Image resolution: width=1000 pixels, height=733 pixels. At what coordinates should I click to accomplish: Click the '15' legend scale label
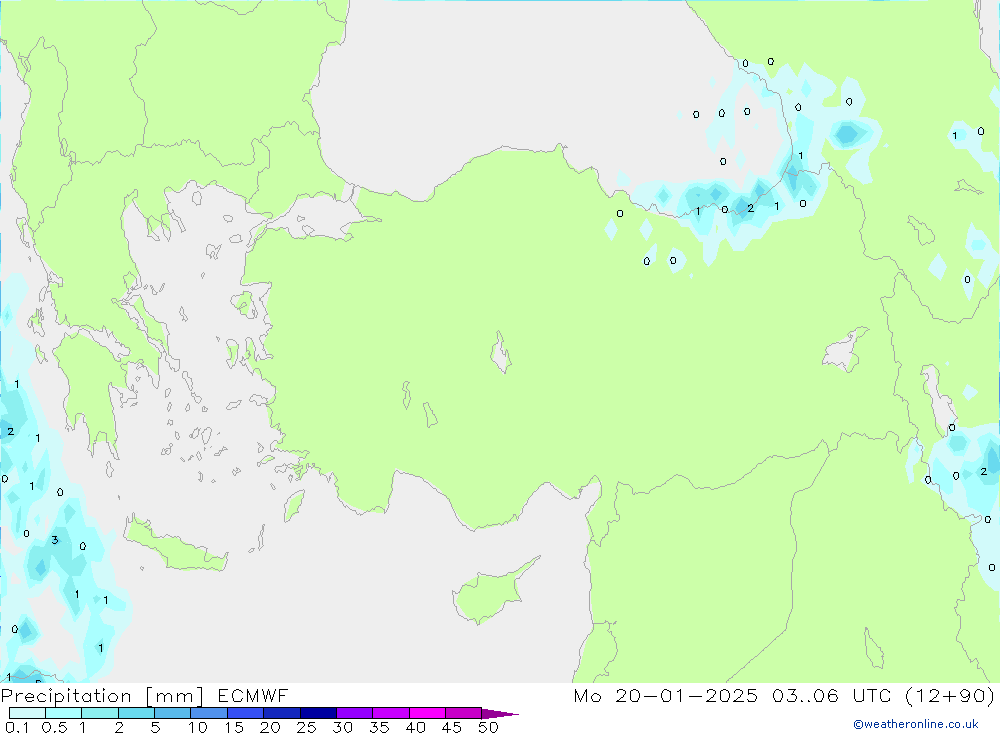click(x=234, y=727)
